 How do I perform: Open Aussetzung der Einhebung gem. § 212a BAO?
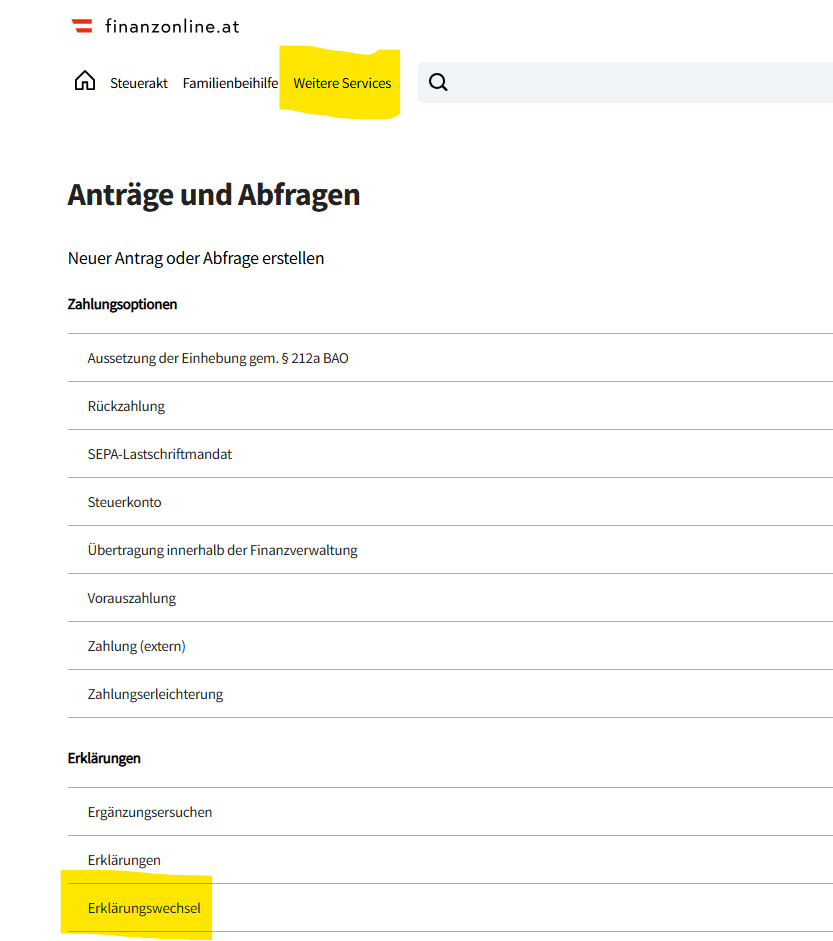click(x=218, y=358)
